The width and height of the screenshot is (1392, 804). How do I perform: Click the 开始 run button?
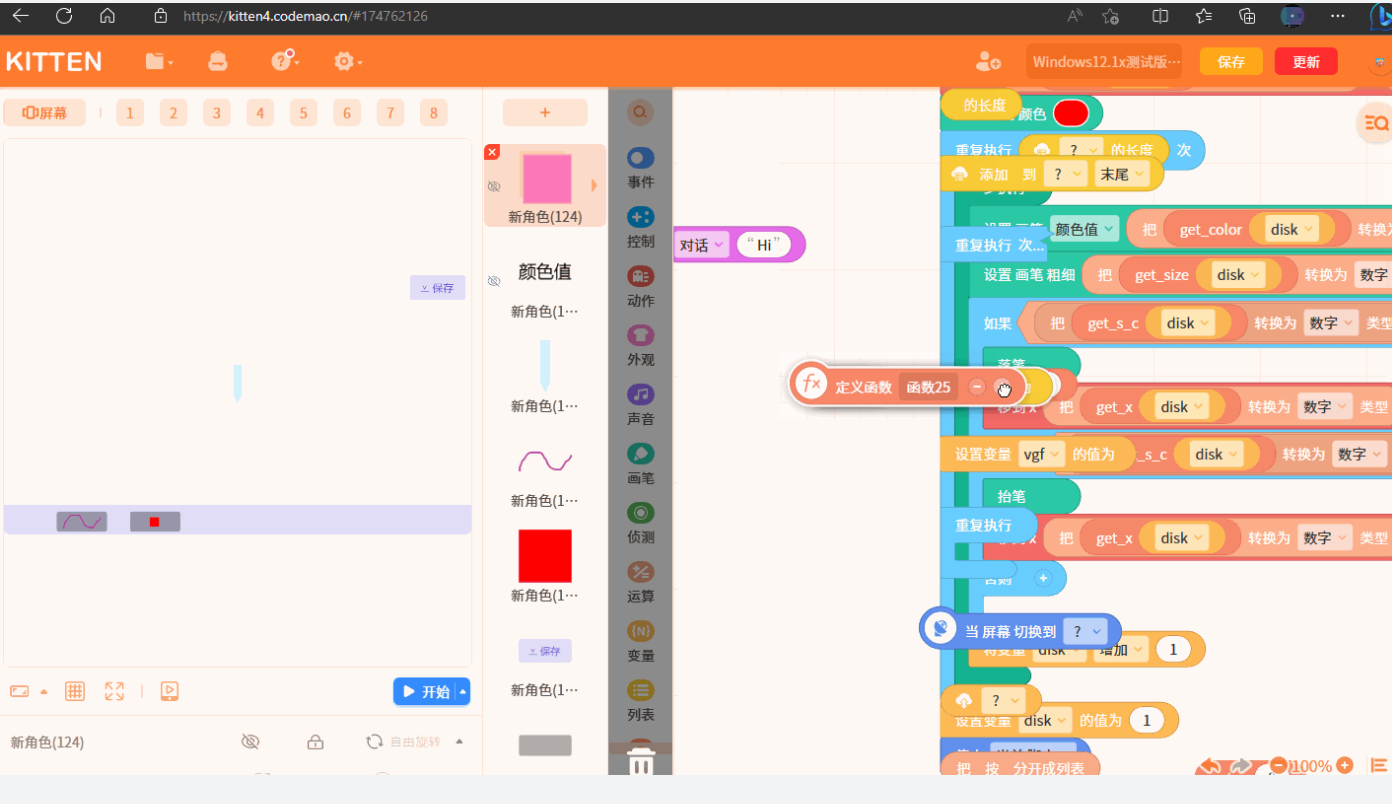point(425,691)
